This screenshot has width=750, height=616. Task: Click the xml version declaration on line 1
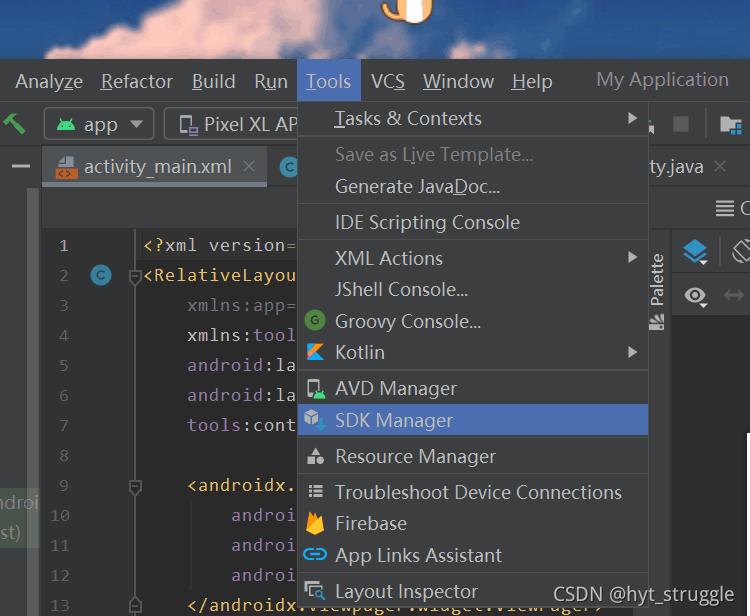click(x=220, y=245)
